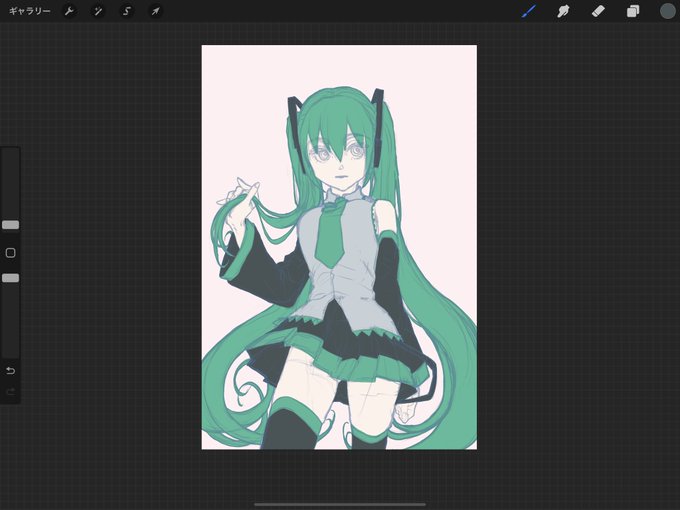The height and width of the screenshot is (510, 680).
Task: Select the Smudge tool
Action: point(563,11)
